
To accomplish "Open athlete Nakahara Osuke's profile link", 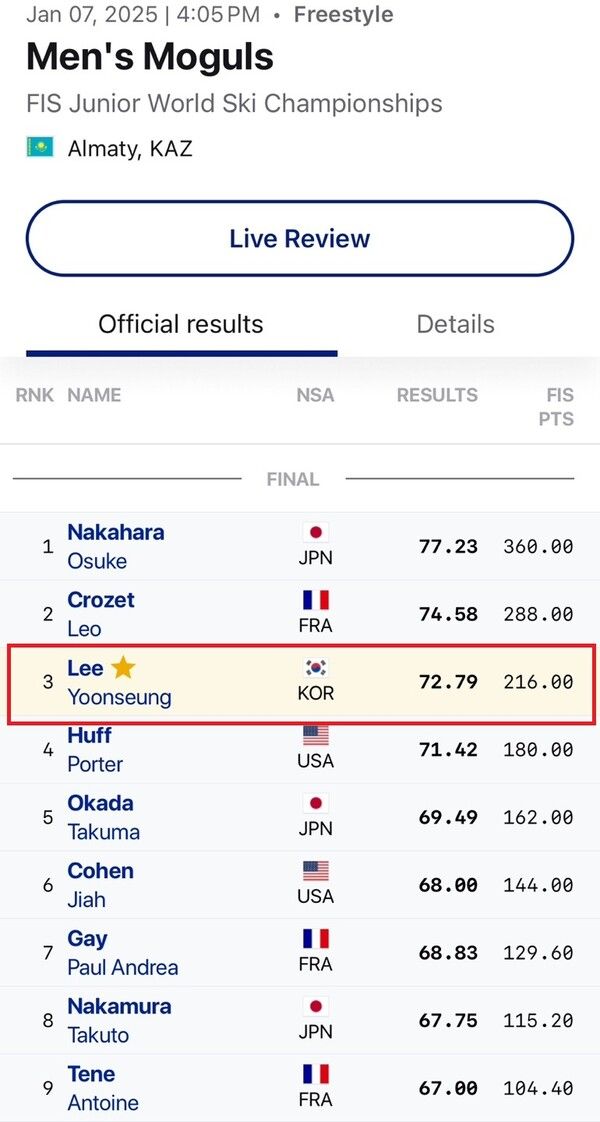I will (x=115, y=546).
